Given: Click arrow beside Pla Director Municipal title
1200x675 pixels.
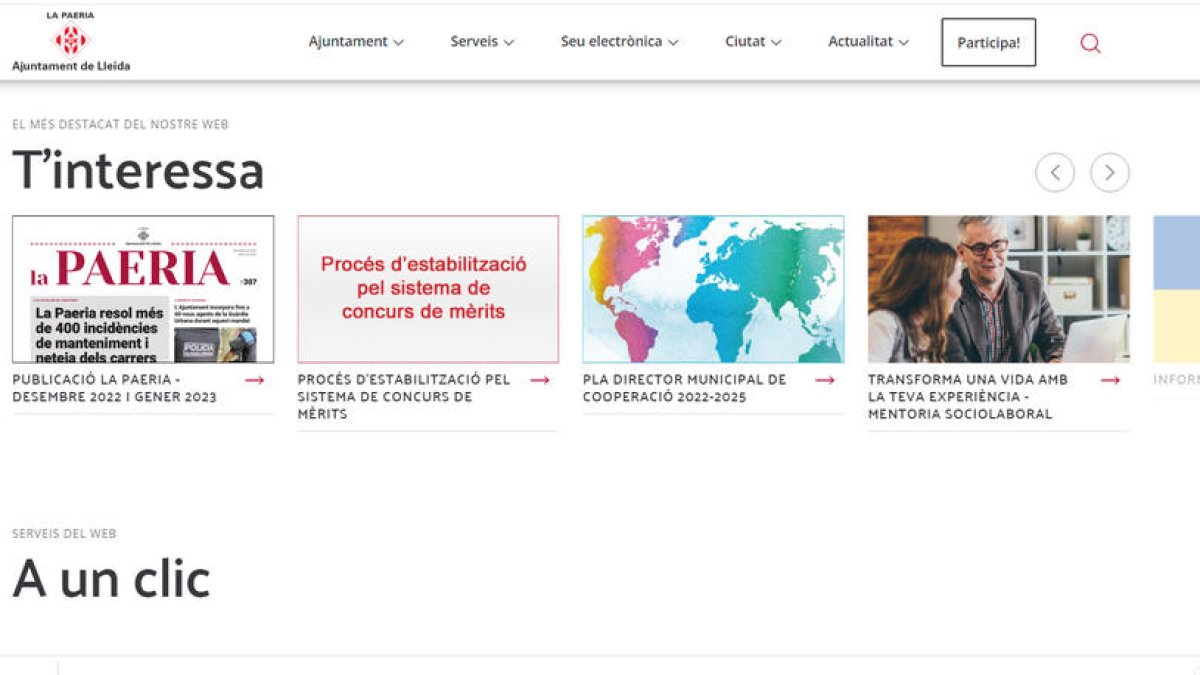Looking at the screenshot, I should (x=825, y=380).
